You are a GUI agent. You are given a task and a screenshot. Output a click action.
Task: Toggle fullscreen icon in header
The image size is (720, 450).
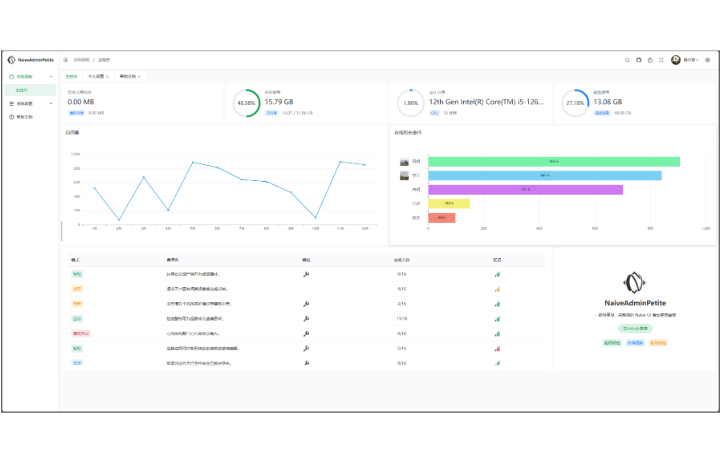(x=662, y=60)
